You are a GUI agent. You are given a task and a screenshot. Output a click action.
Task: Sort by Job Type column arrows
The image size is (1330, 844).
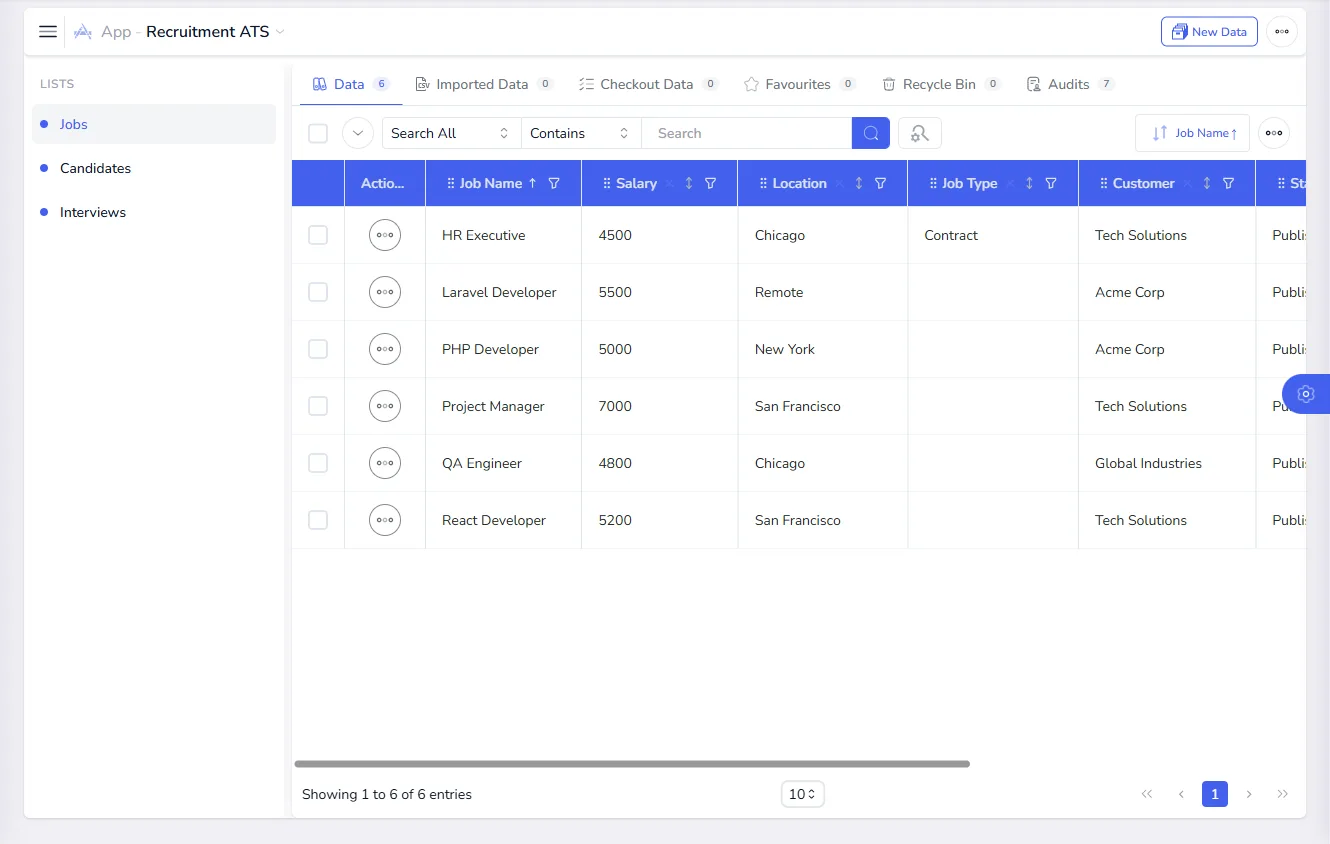coord(1029,183)
